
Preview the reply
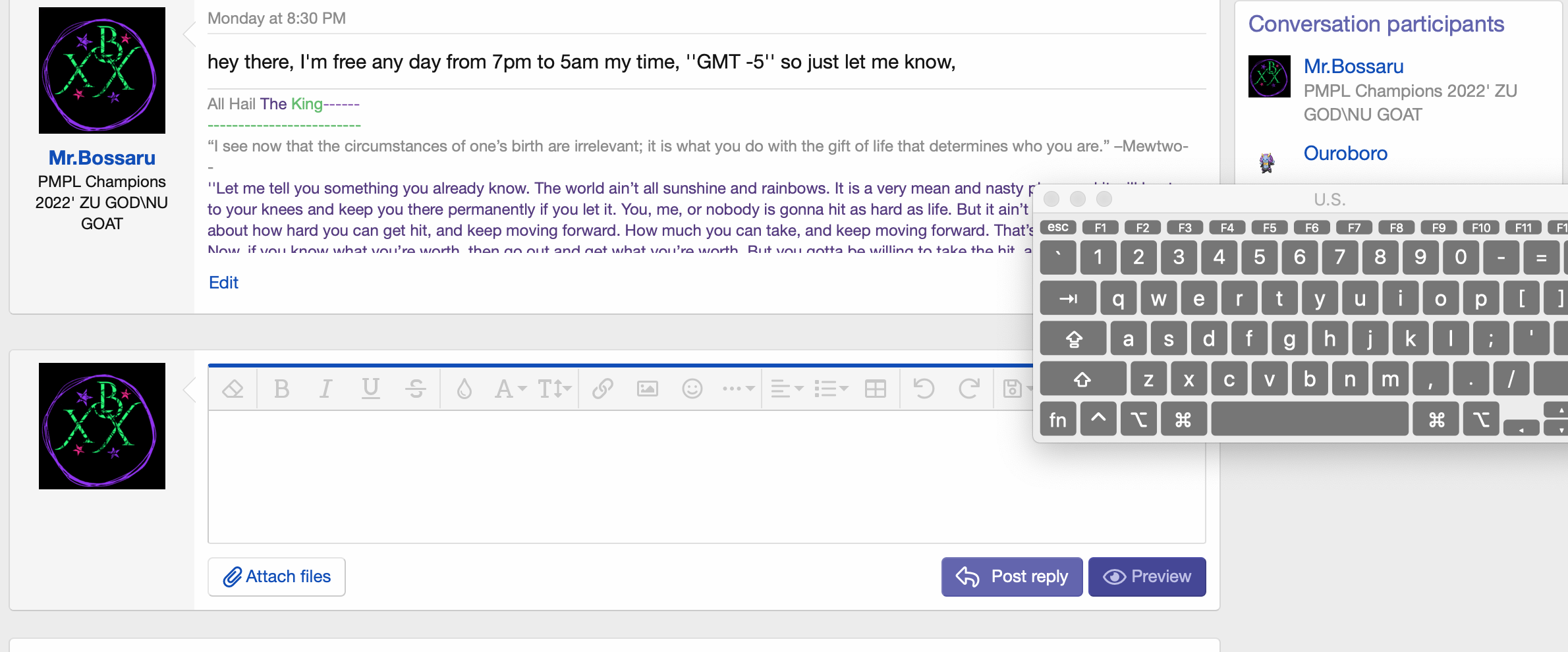click(1146, 576)
